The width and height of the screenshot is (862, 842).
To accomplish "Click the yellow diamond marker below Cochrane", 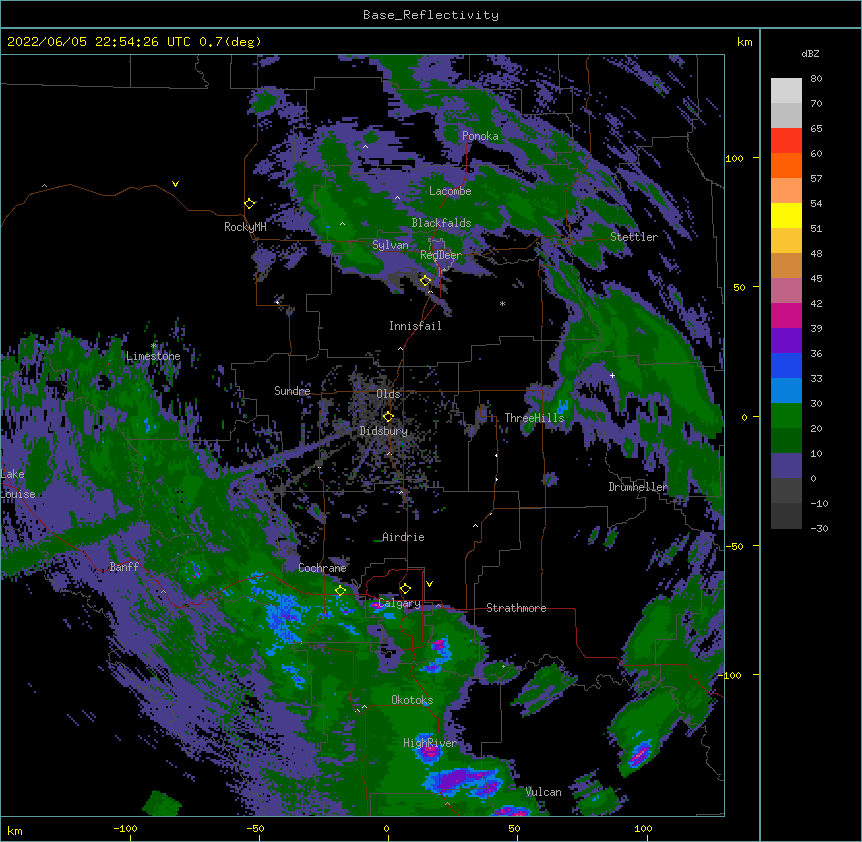I will pos(340,591).
